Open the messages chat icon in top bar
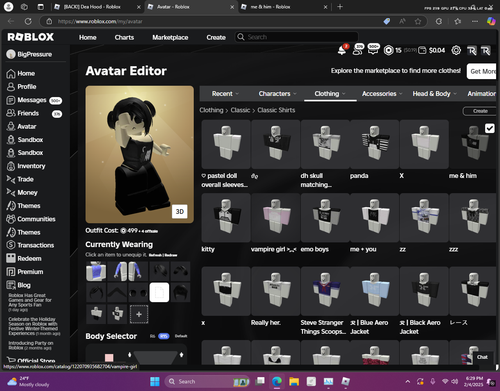This screenshot has width=500, height=391. point(373,50)
